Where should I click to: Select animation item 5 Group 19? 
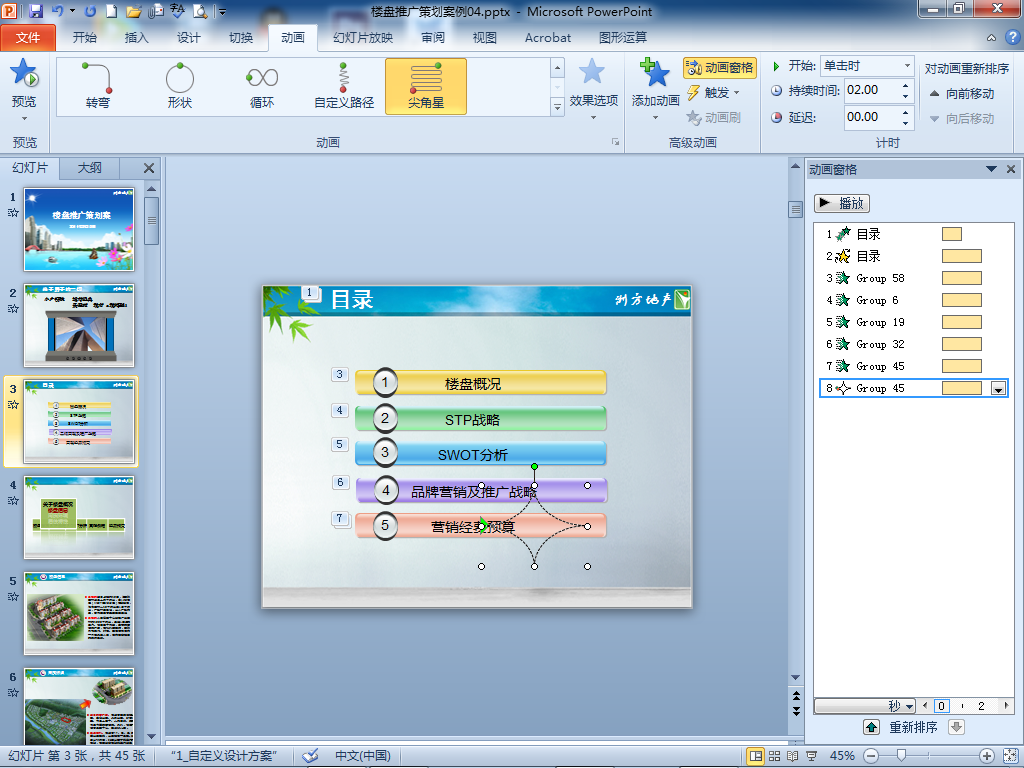pyautogui.click(x=914, y=322)
